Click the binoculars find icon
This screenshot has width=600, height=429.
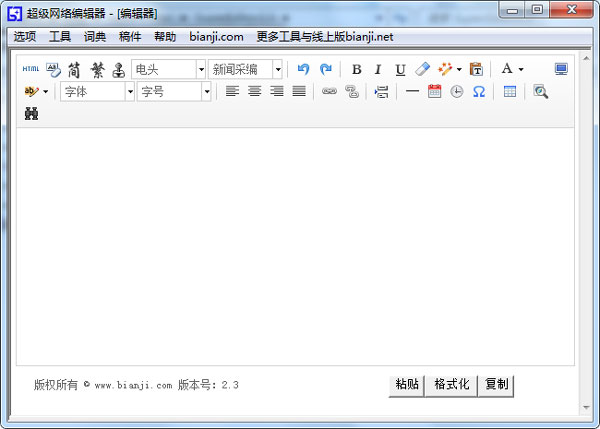(31, 113)
